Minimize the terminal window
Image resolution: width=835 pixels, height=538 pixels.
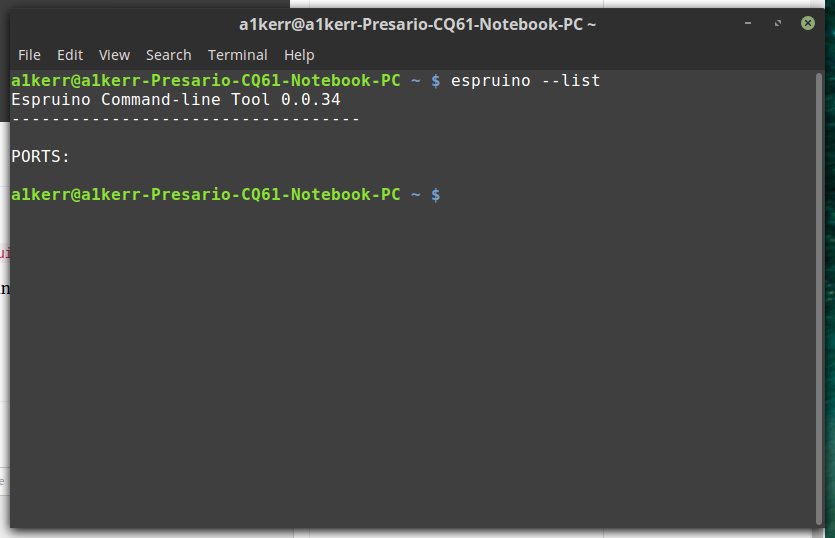pyautogui.click(x=748, y=23)
